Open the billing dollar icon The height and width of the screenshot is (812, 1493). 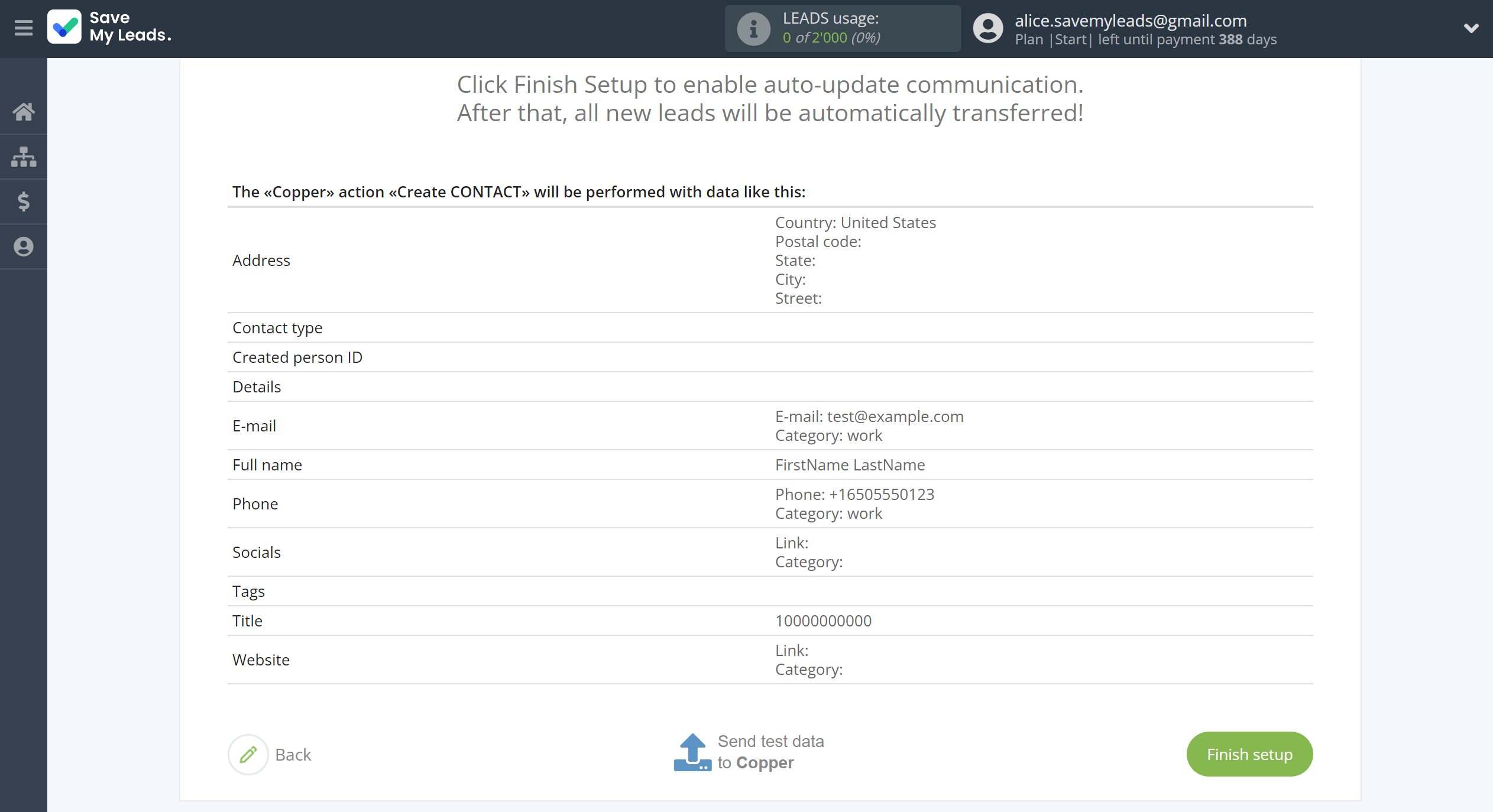tap(24, 202)
